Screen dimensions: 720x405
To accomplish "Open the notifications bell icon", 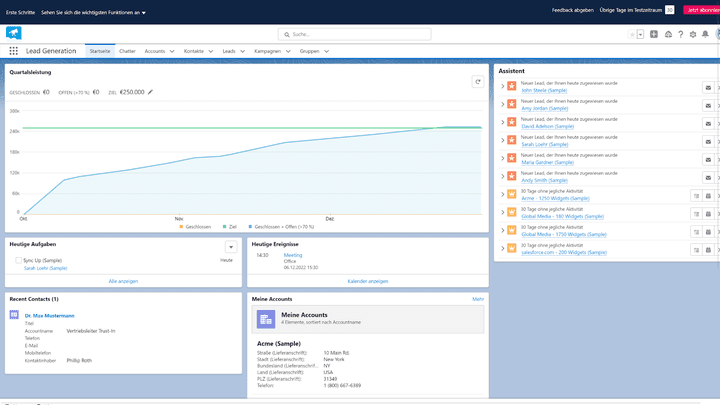I will click(x=705, y=34).
